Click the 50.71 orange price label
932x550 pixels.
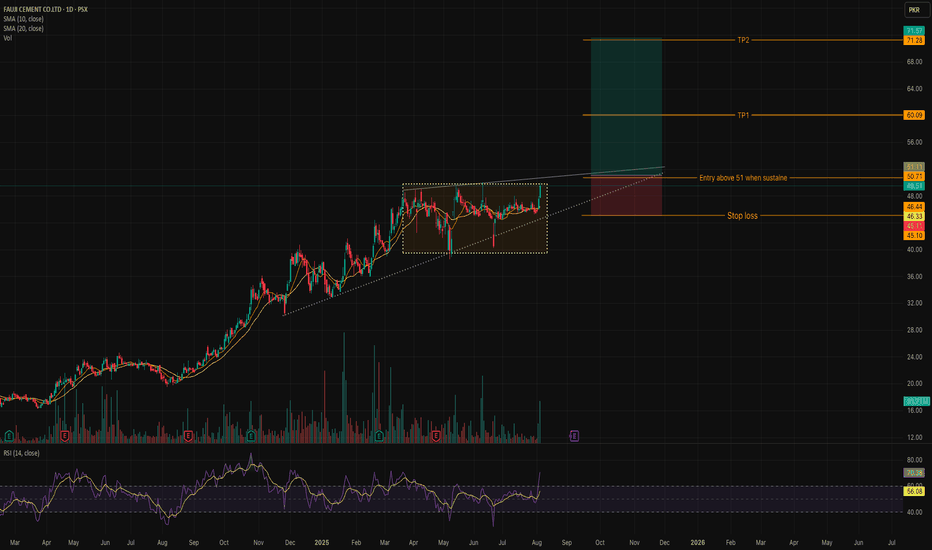coord(914,177)
